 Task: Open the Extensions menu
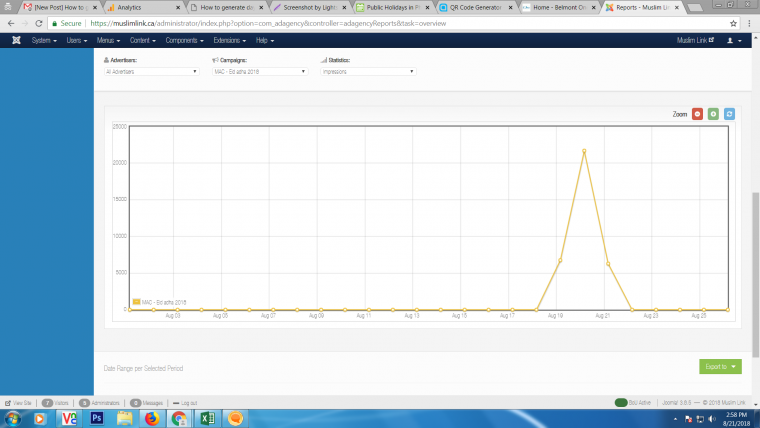[x=229, y=40]
